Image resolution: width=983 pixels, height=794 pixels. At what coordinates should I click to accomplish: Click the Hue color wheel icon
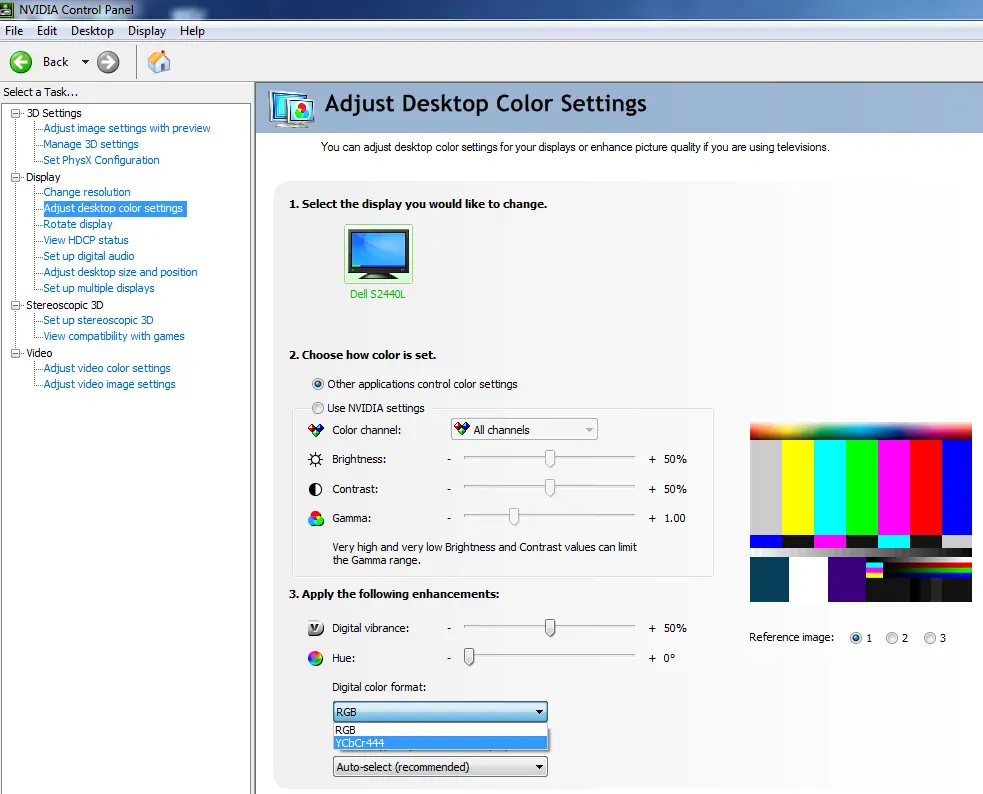pos(316,658)
